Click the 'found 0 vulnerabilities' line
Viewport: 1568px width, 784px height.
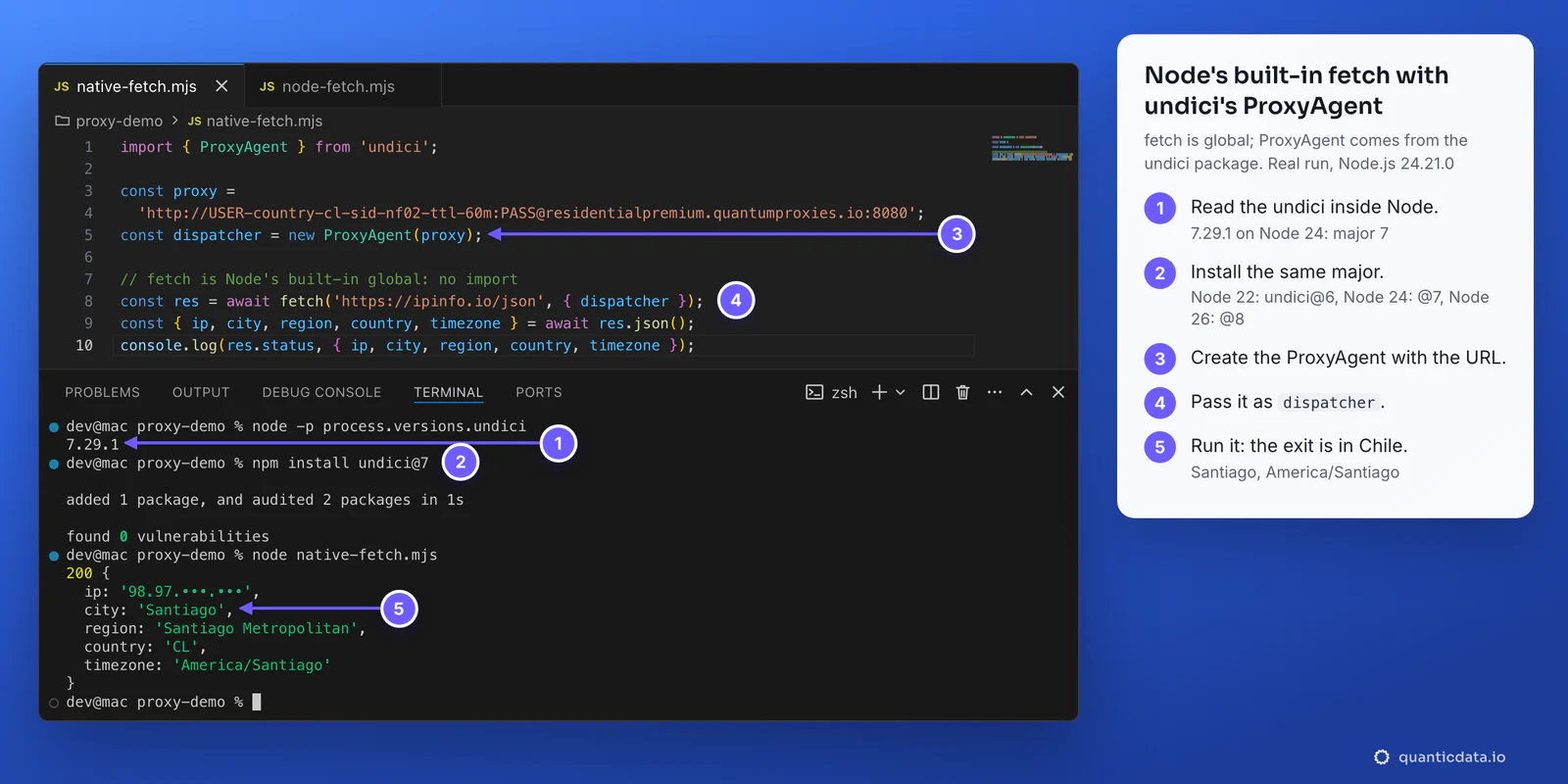pyautogui.click(x=168, y=536)
